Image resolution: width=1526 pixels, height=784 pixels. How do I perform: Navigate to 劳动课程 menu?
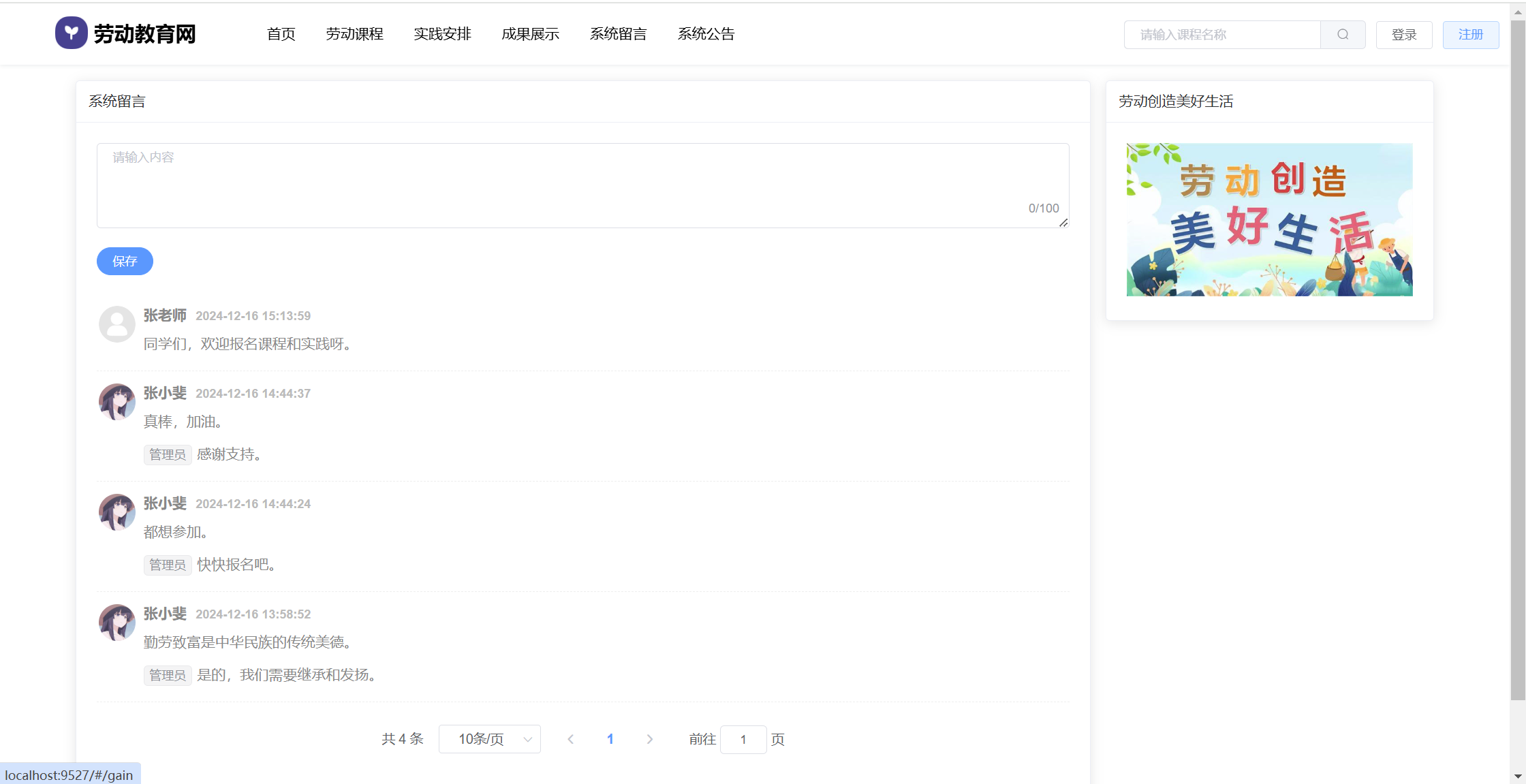[x=354, y=34]
